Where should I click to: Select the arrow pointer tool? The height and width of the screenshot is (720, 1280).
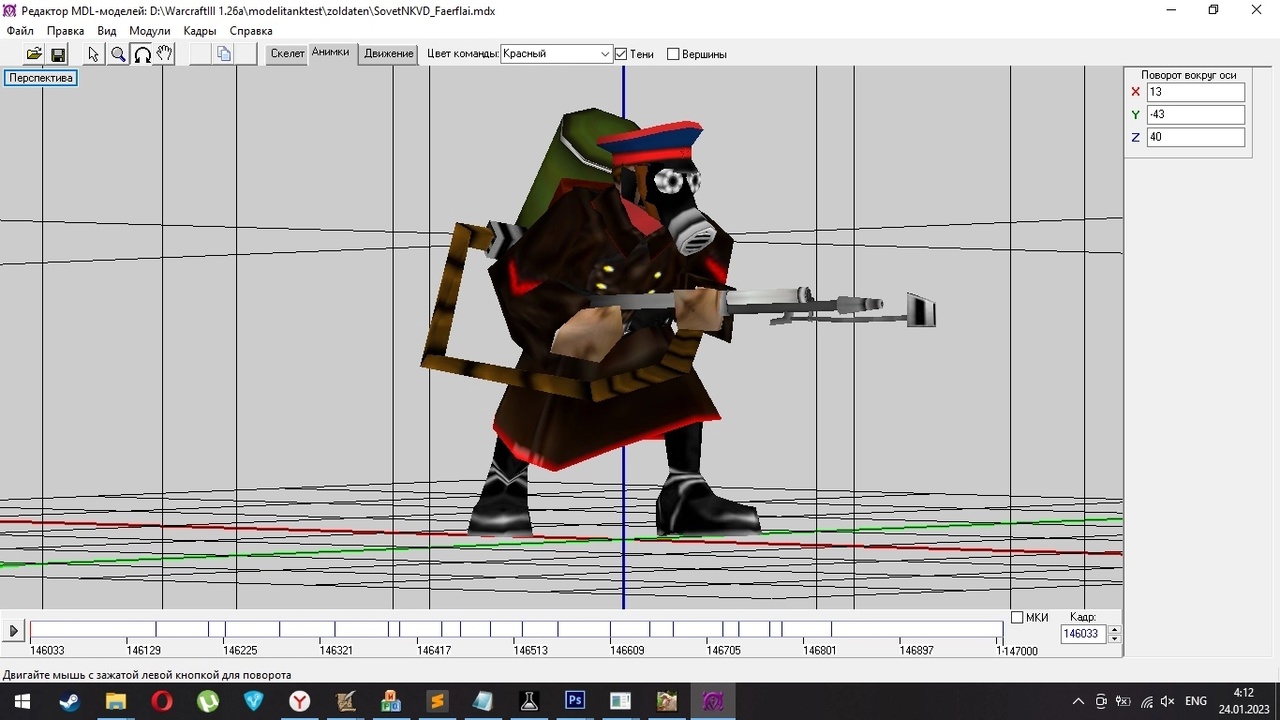click(94, 54)
